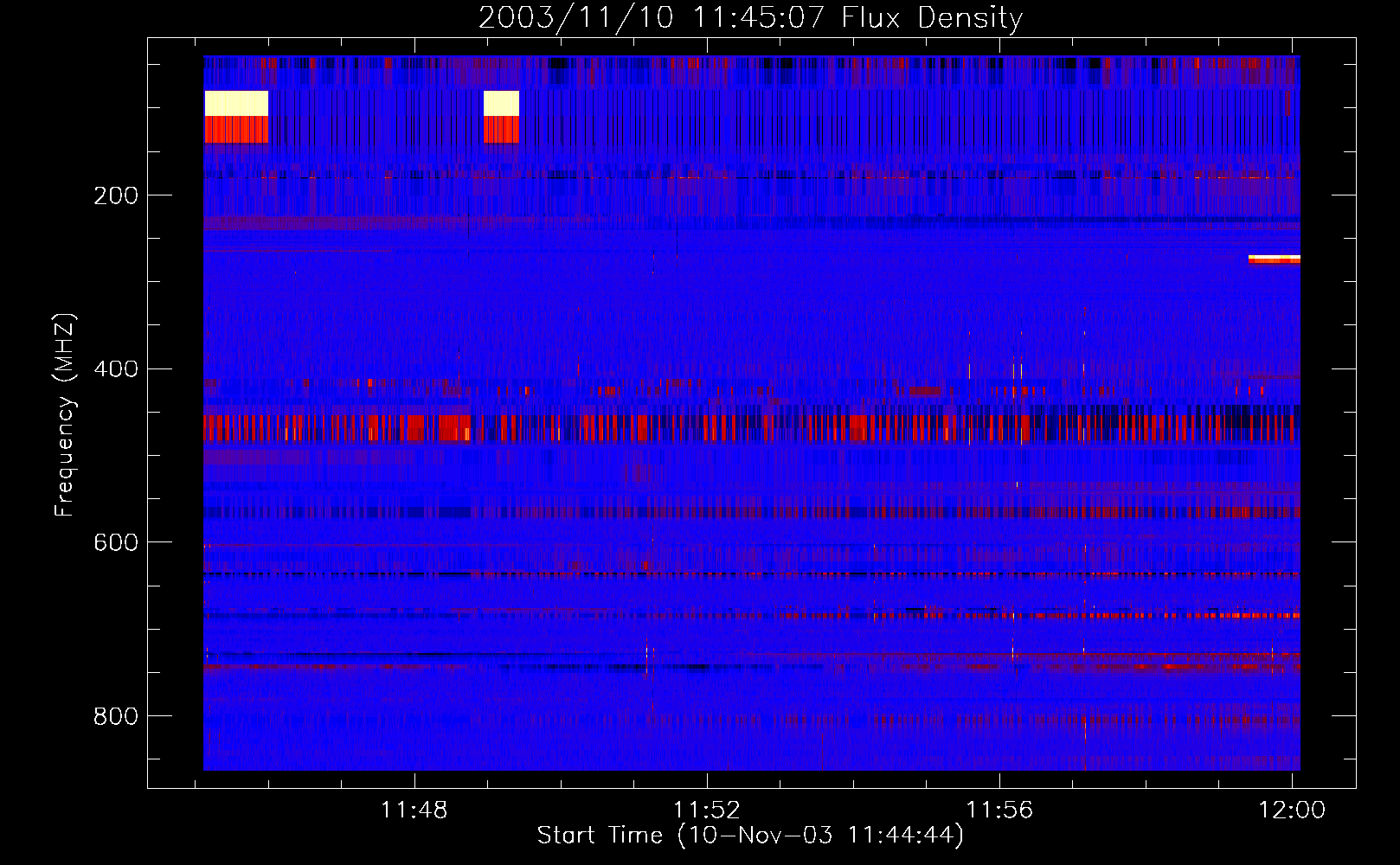Select the 12:00 time tick label
This screenshot has width=1400, height=865.
(1292, 810)
